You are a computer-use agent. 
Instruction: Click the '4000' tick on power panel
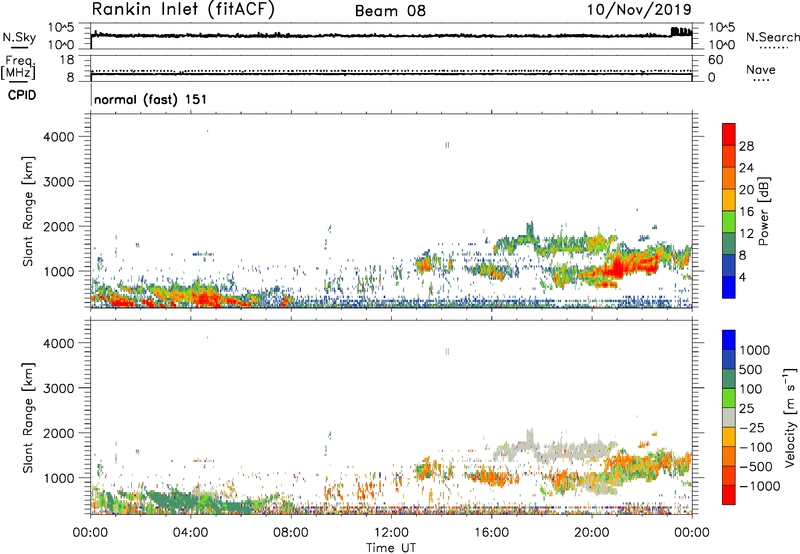click(x=58, y=137)
